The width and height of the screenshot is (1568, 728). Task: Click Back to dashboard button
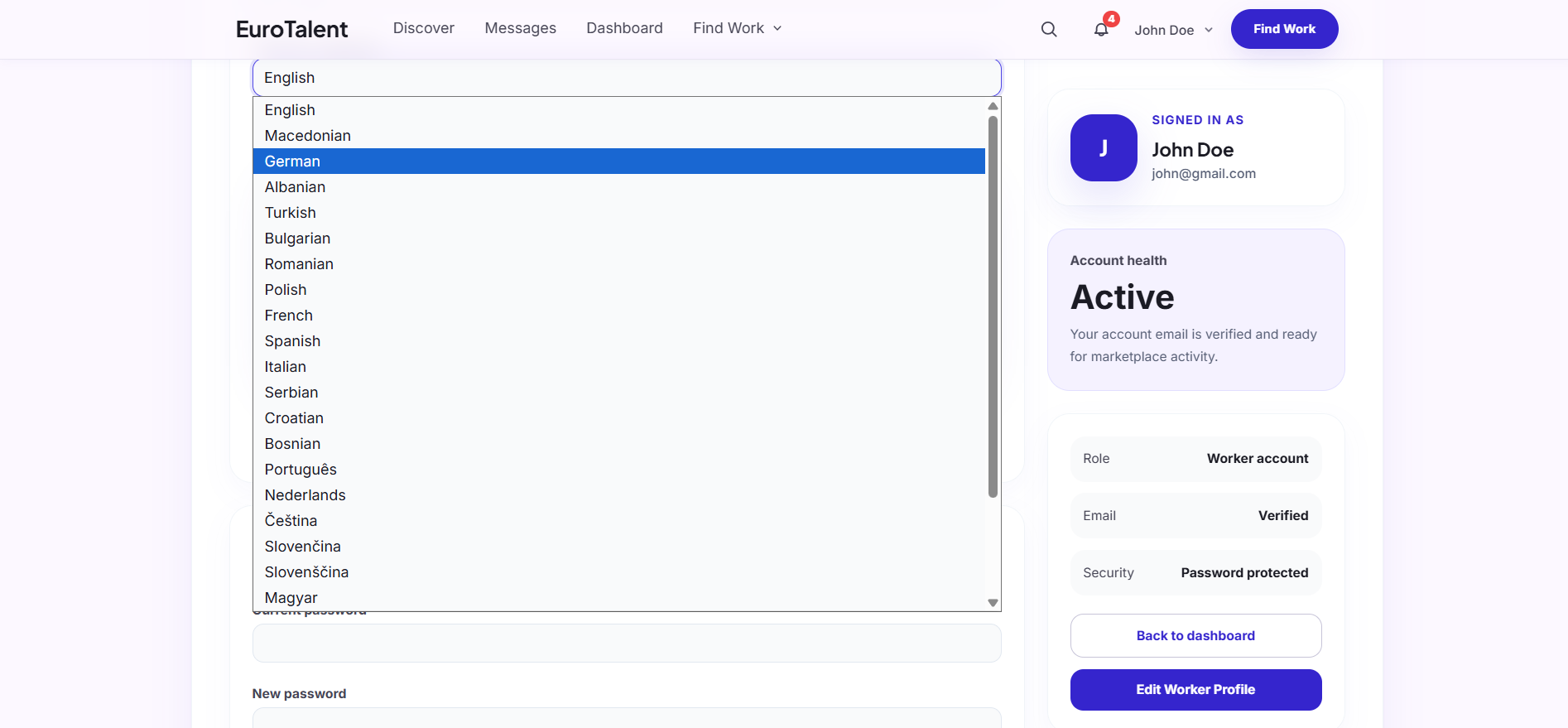click(1195, 635)
